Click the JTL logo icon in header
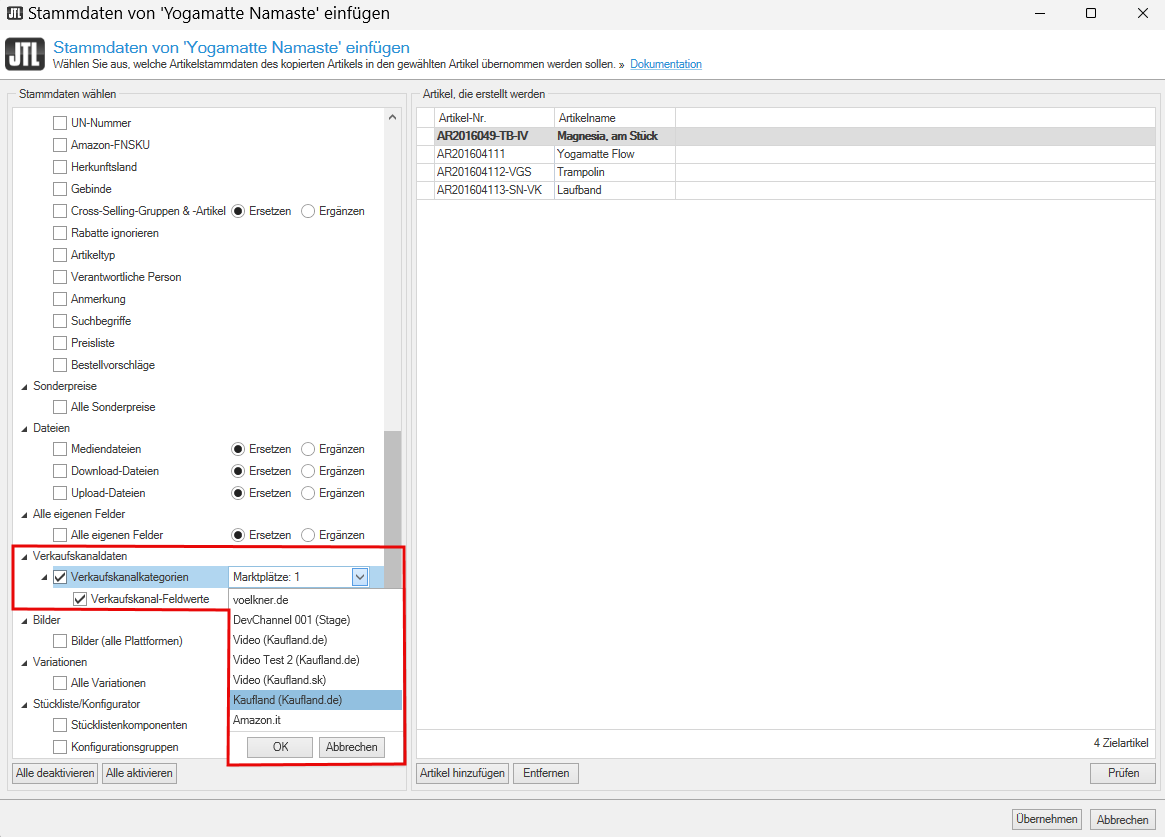Screen dimensions: 1165x837 25,54
